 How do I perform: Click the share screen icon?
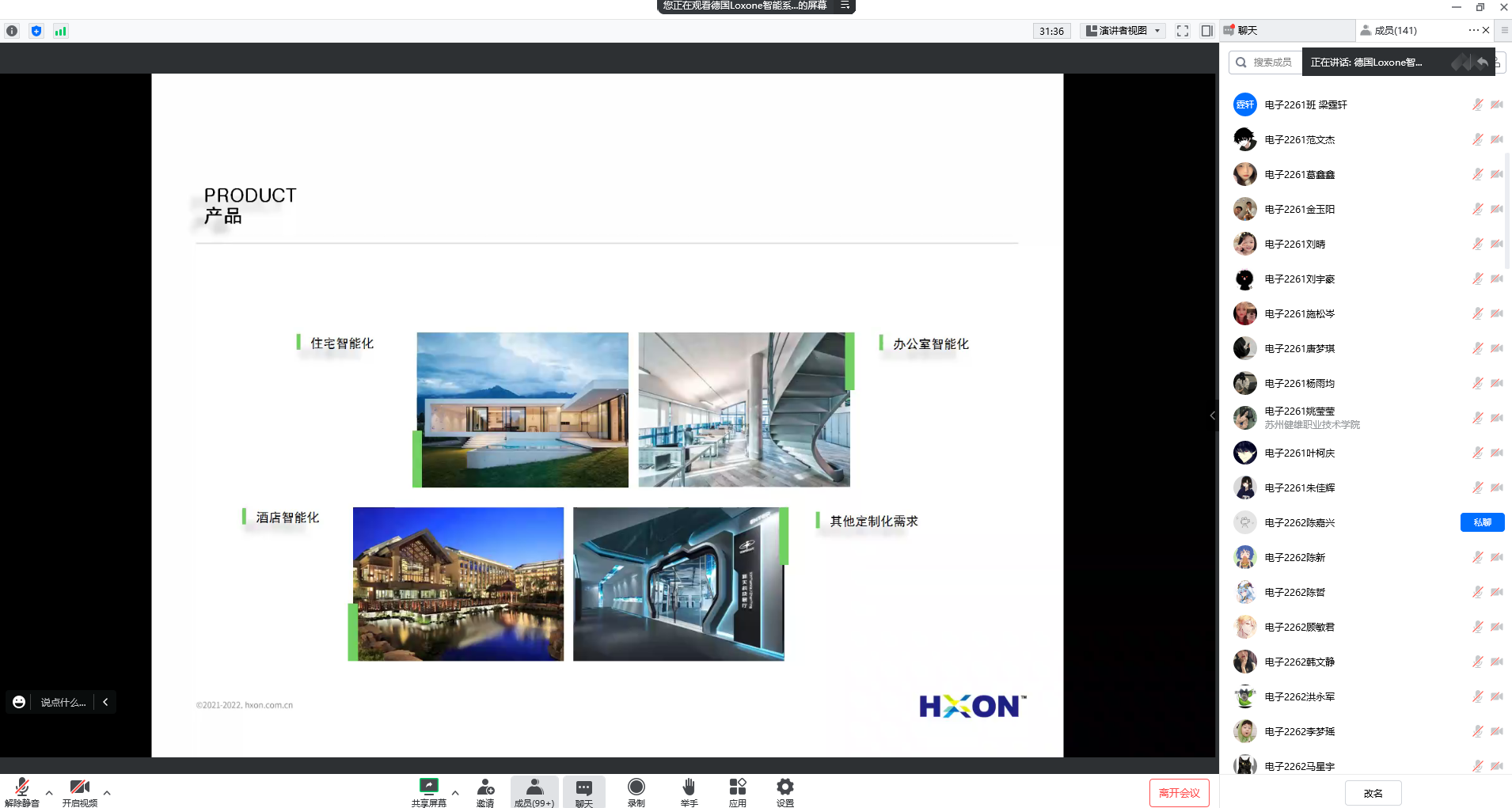pyautogui.click(x=428, y=791)
